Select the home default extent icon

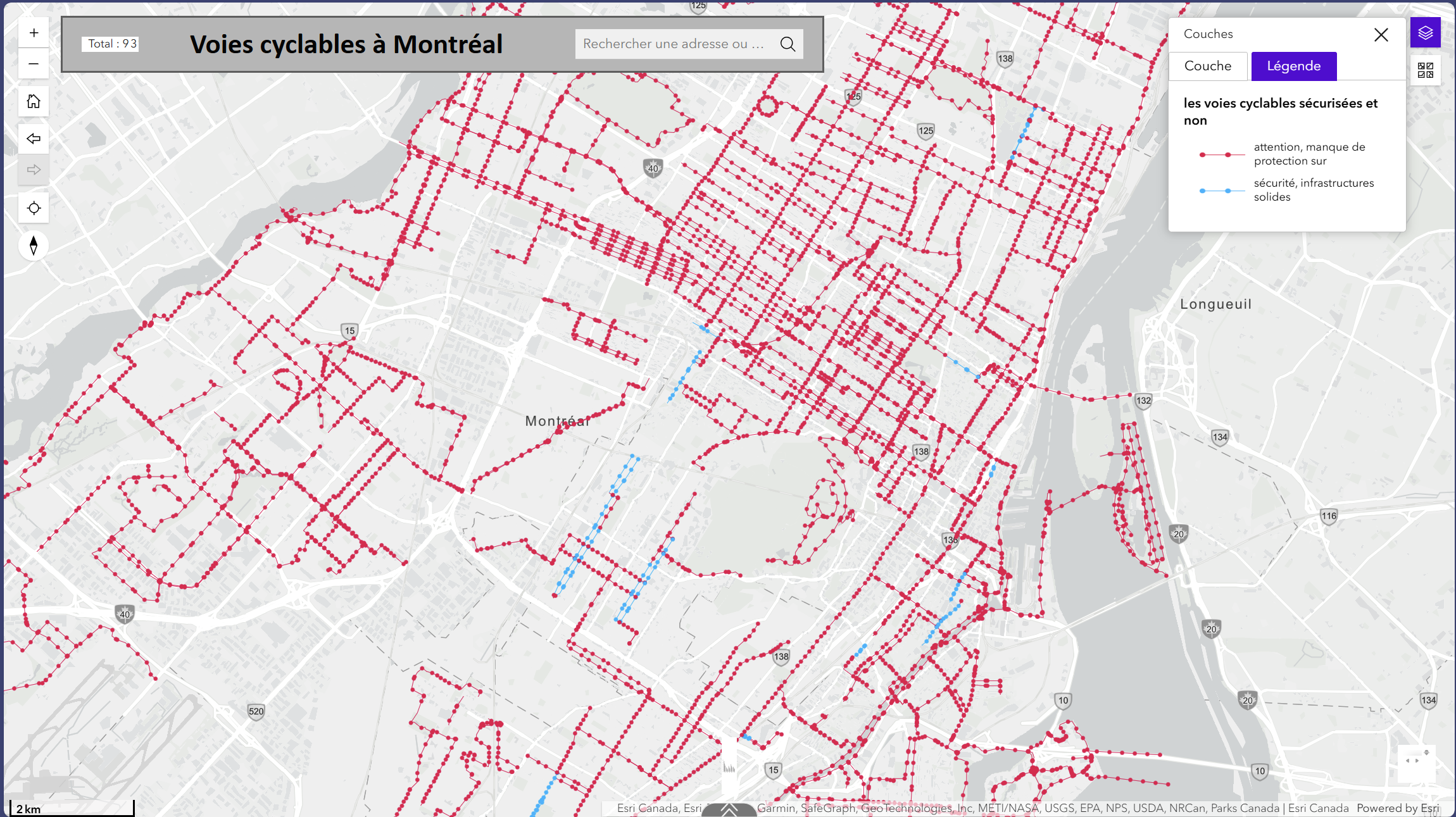33,101
